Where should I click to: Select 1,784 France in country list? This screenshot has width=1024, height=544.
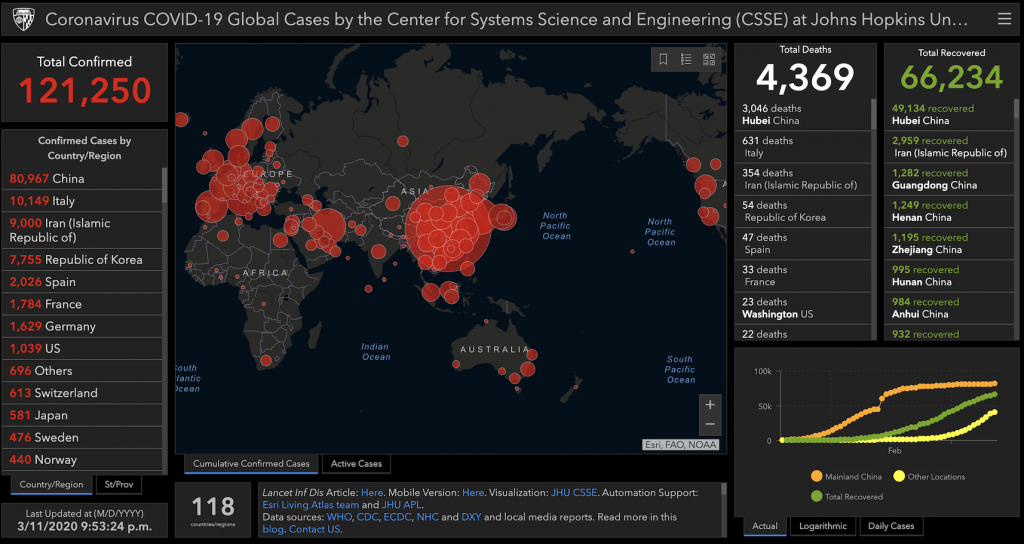(82, 304)
